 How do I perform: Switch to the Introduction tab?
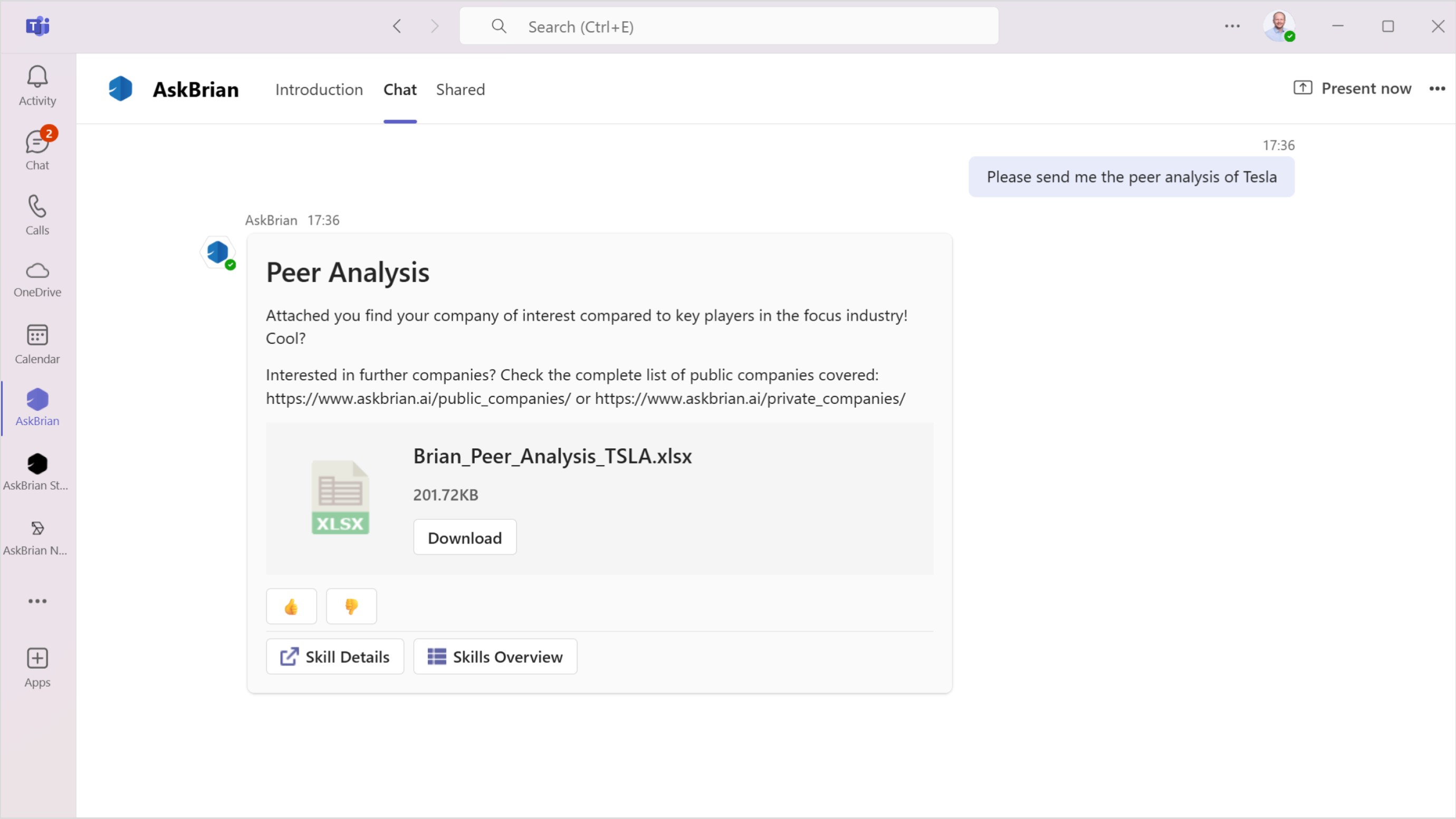319,89
